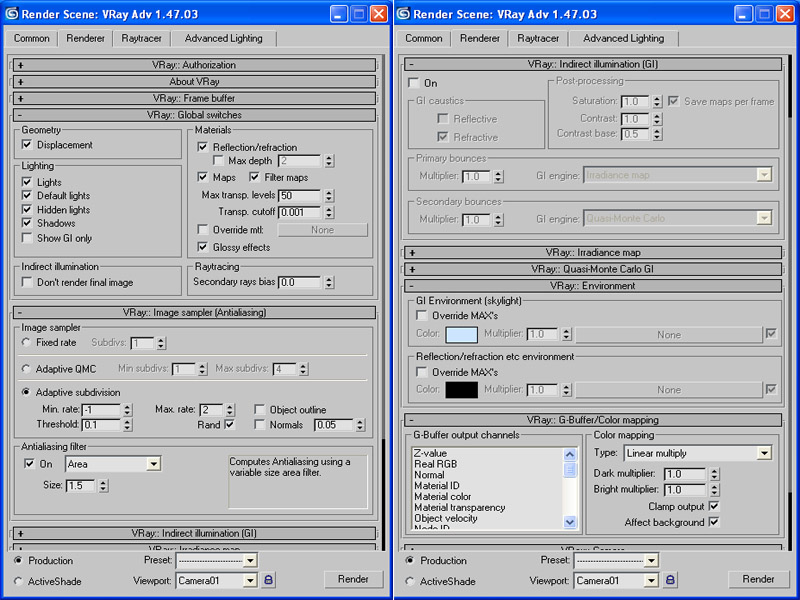Image resolution: width=800 pixels, height=600 pixels.
Task: Adjust the antialiasing filter Size spinner
Action: point(103,485)
